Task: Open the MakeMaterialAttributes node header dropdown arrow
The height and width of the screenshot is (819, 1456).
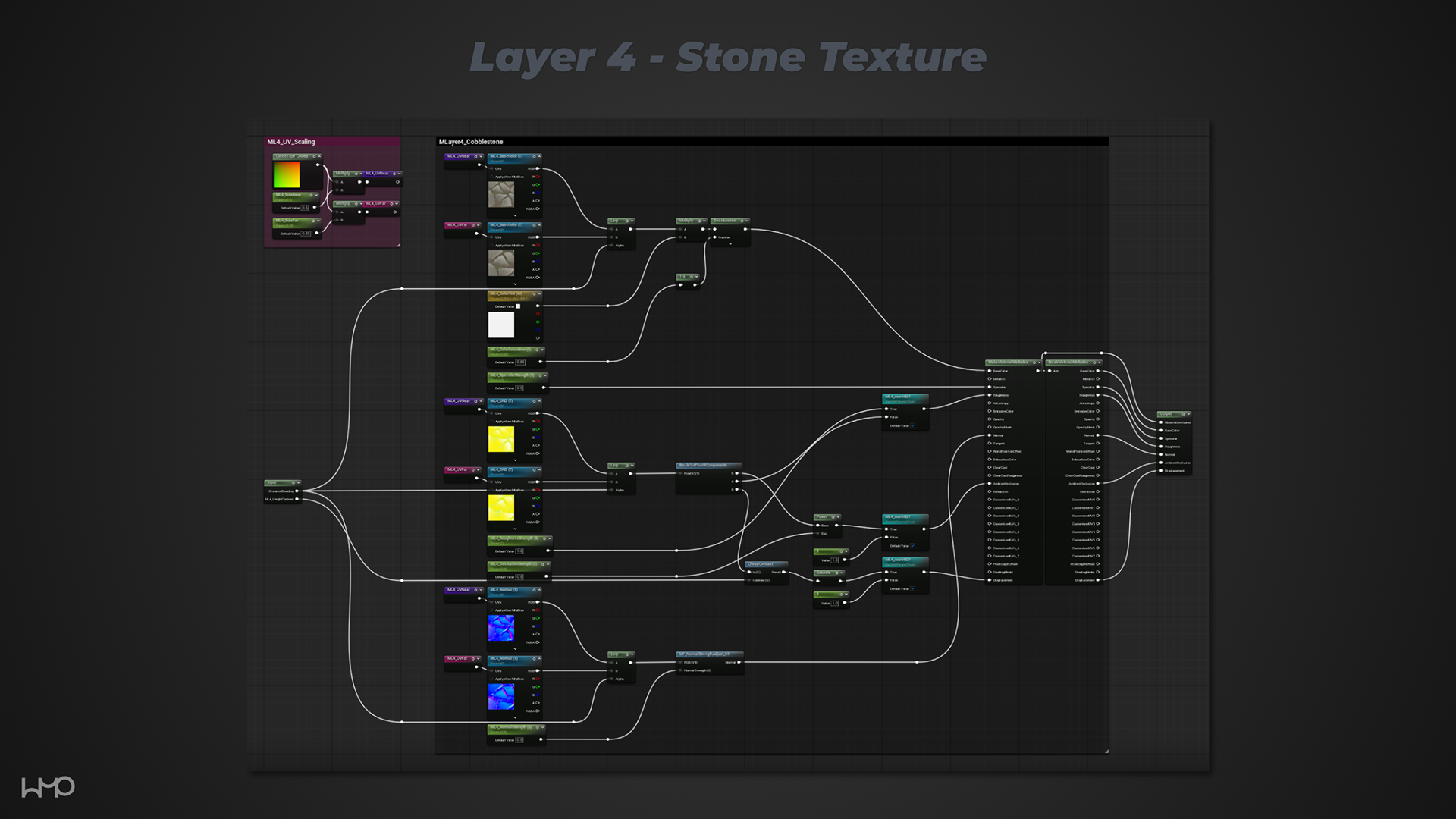Action: coord(1039,362)
